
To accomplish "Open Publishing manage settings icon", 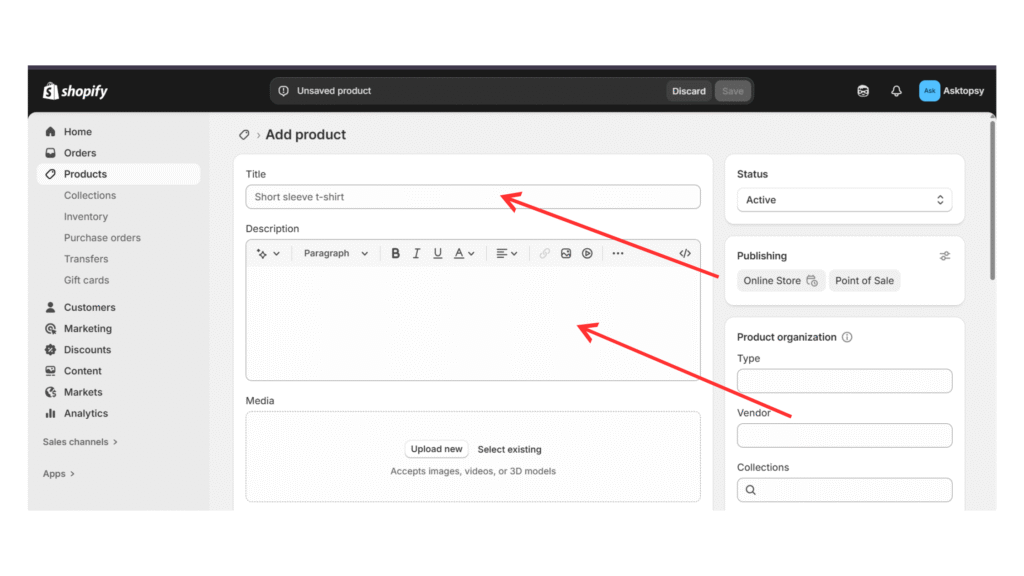I will pos(945,256).
